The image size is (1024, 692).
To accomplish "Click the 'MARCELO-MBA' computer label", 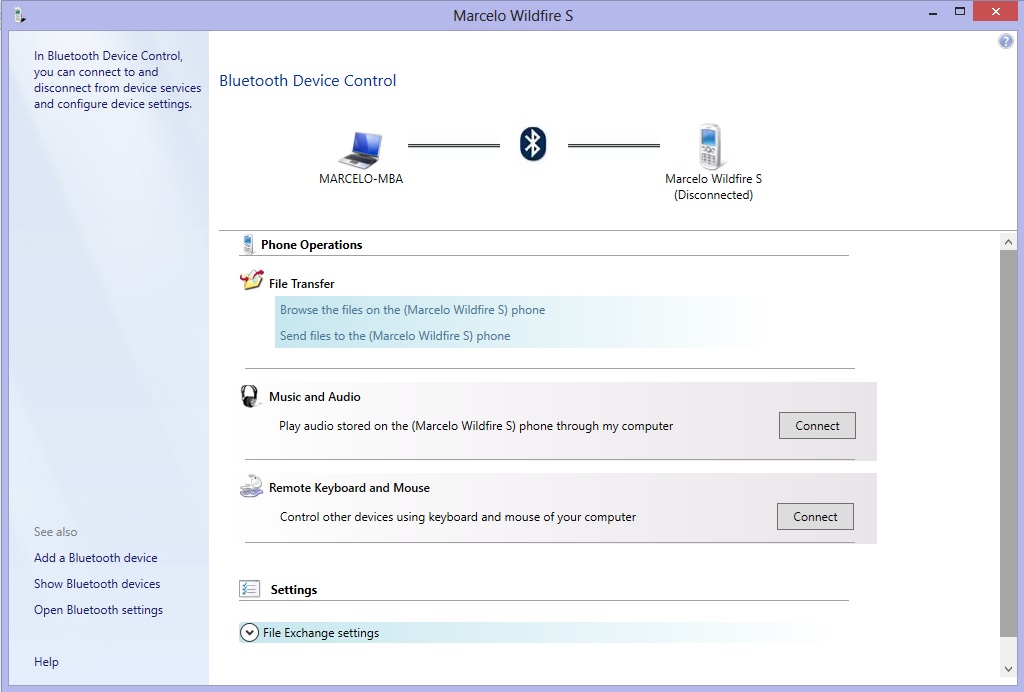I will (x=360, y=178).
